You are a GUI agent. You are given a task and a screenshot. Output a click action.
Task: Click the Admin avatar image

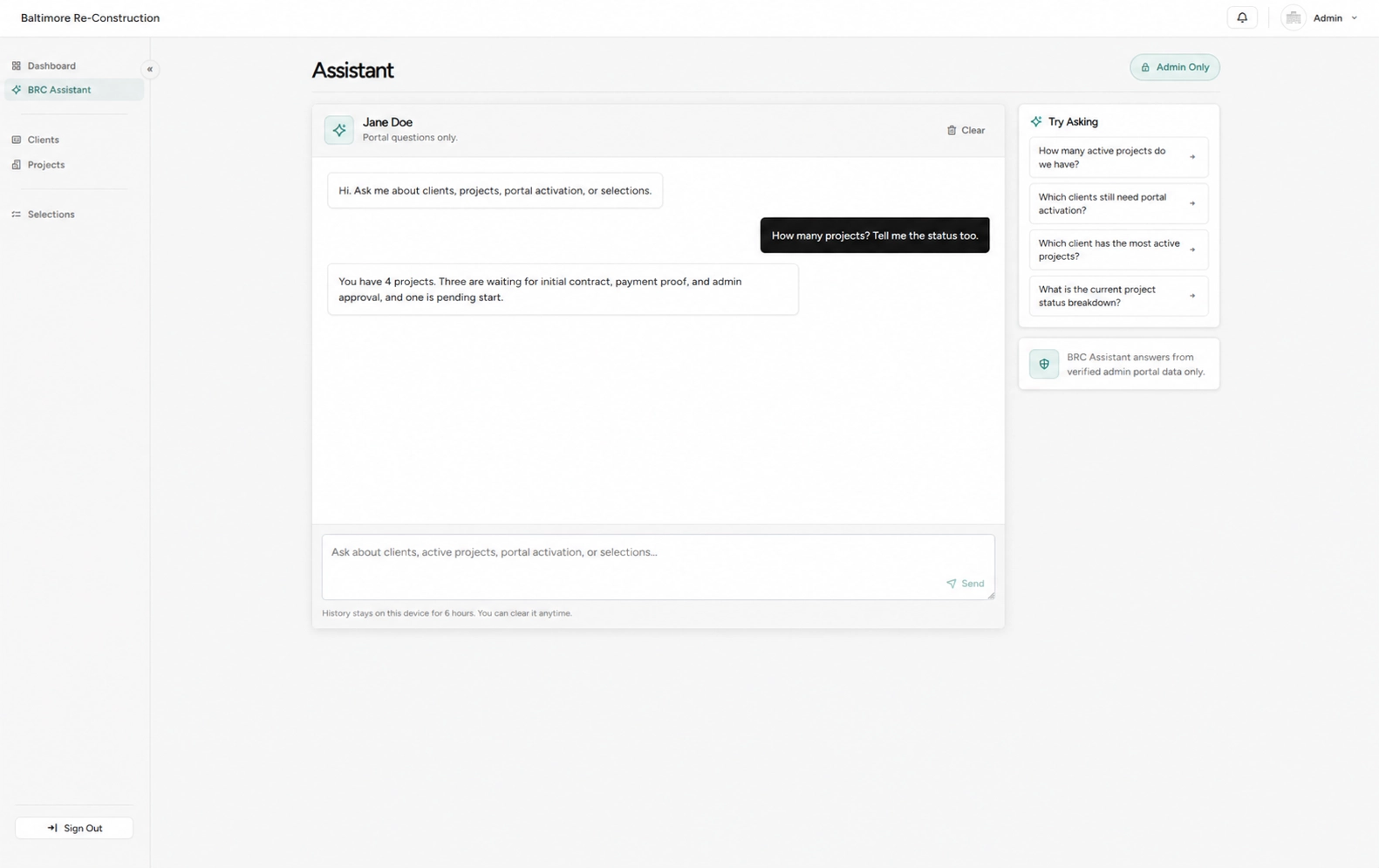[1293, 17]
